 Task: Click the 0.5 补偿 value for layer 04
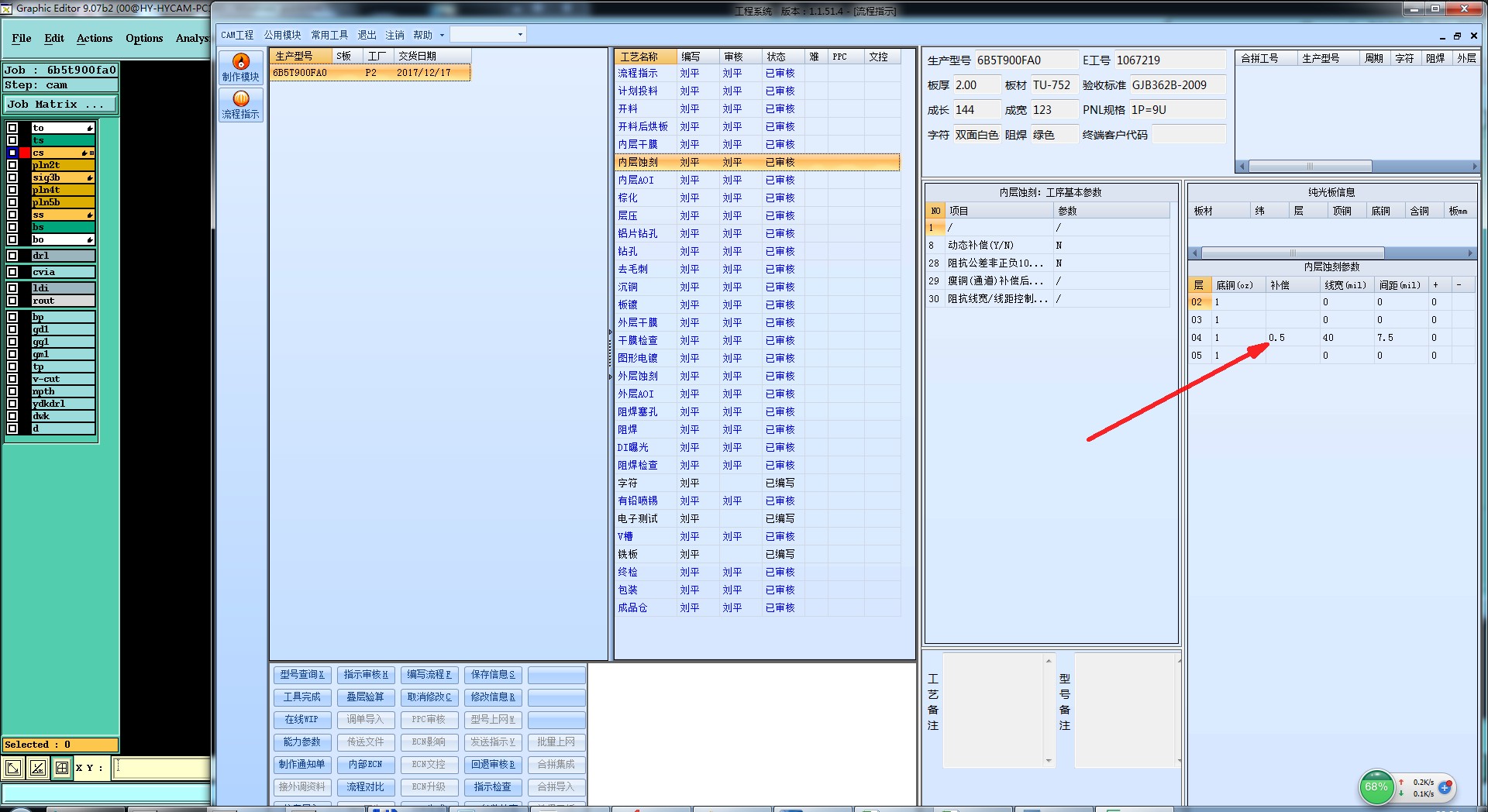click(x=1277, y=338)
